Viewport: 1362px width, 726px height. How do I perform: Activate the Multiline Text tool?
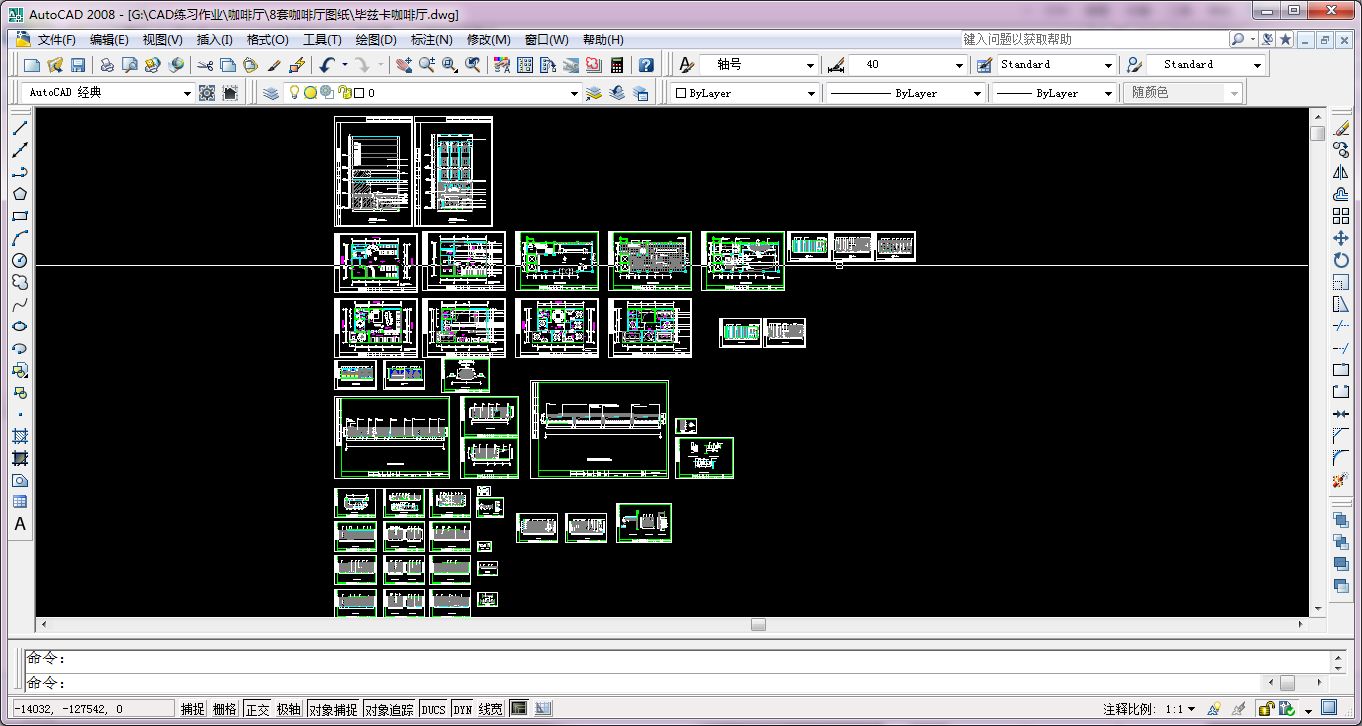(x=19, y=524)
